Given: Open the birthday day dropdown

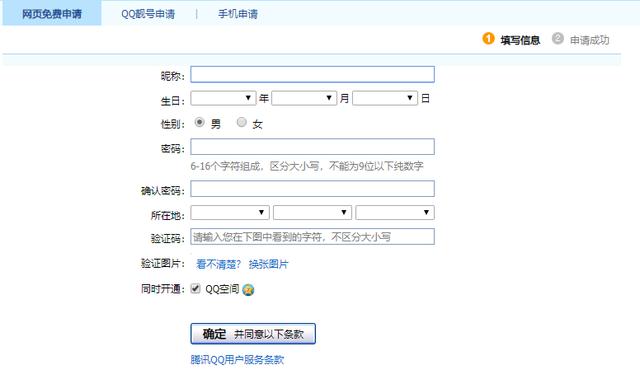Looking at the screenshot, I should [385, 98].
